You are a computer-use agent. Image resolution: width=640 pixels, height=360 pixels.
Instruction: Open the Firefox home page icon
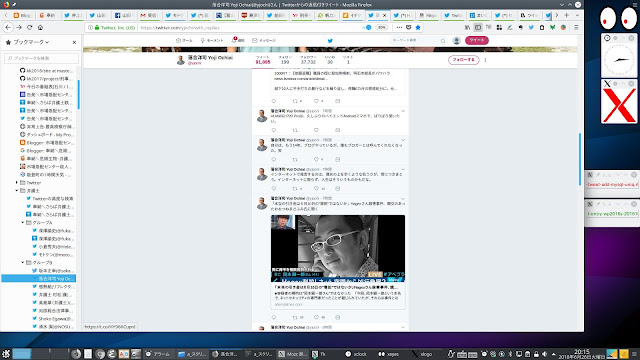click(x=40, y=27)
